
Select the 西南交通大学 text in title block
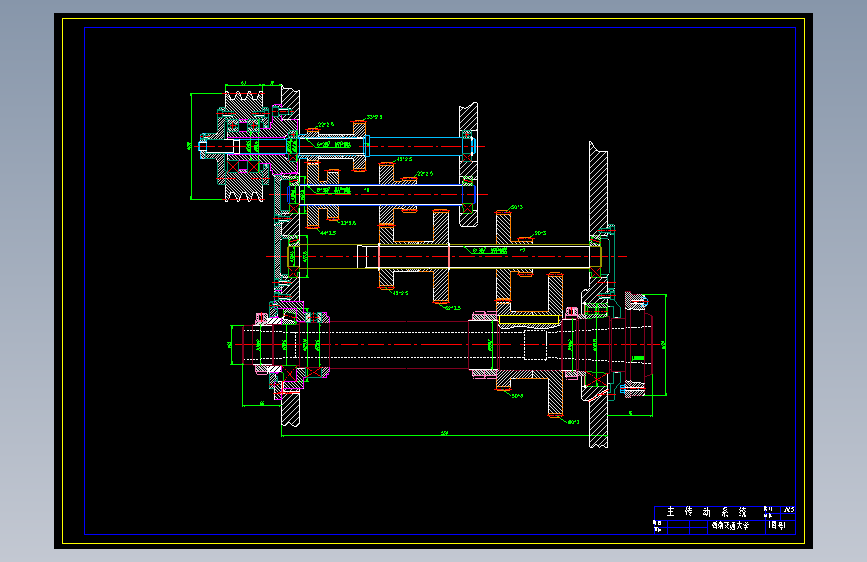(x=730, y=526)
